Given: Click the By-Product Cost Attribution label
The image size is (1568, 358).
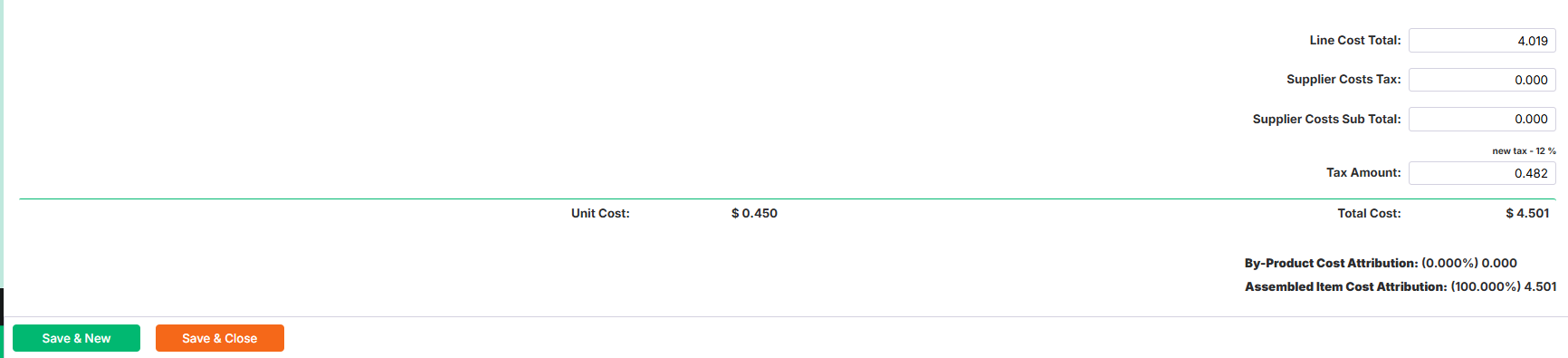Looking at the screenshot, I should (x=1331, y=263).
